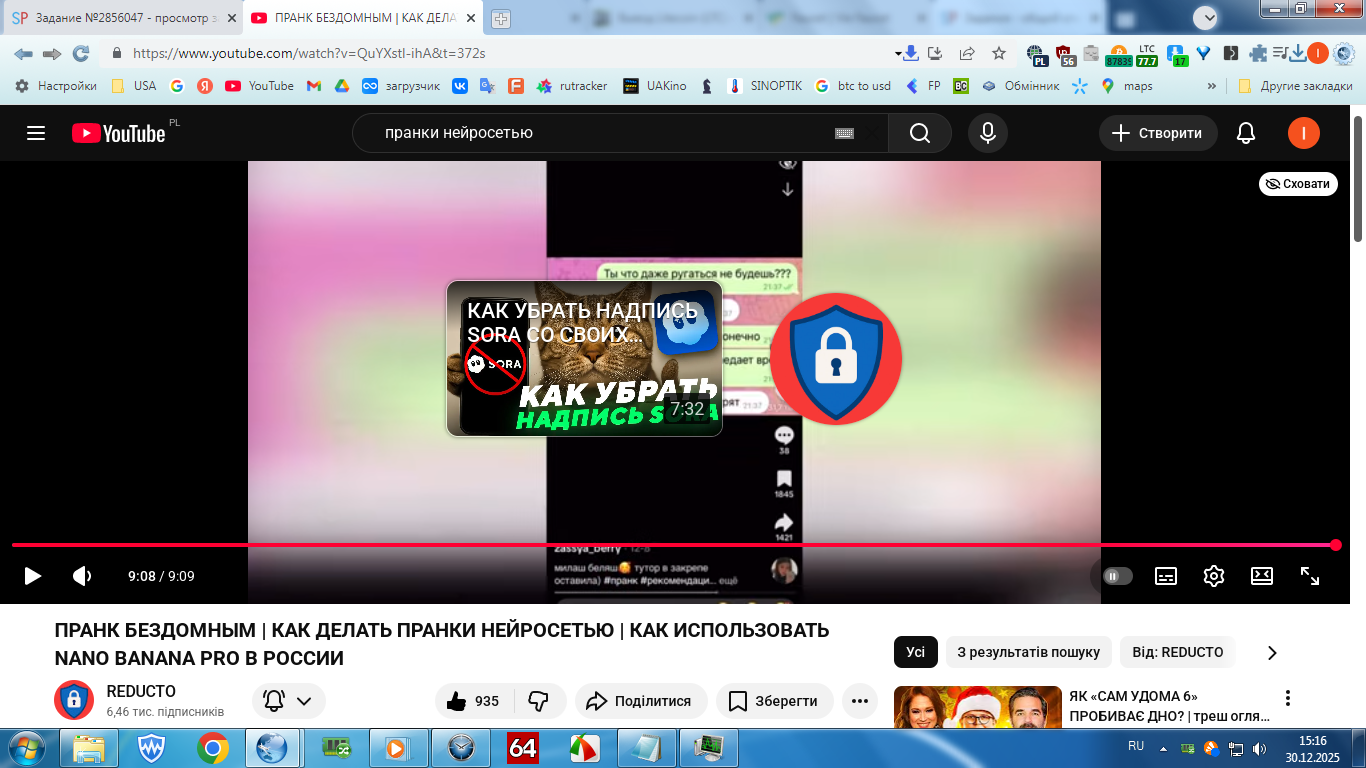The image size is (1366, 768).
Task: Reload the page
Action: coord(81,53)
